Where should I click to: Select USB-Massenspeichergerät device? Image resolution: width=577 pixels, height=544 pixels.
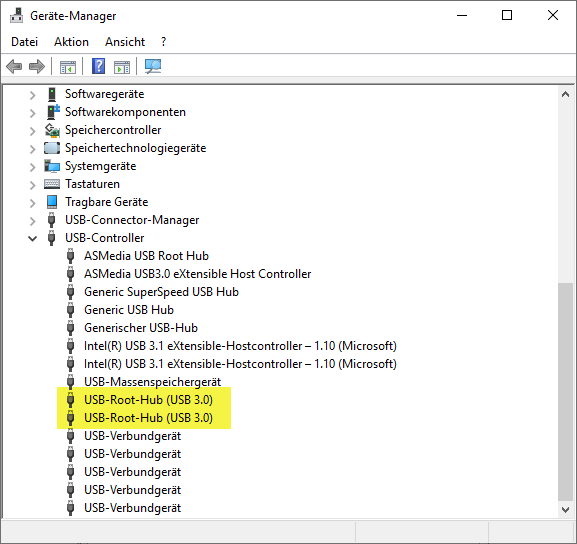152,382
